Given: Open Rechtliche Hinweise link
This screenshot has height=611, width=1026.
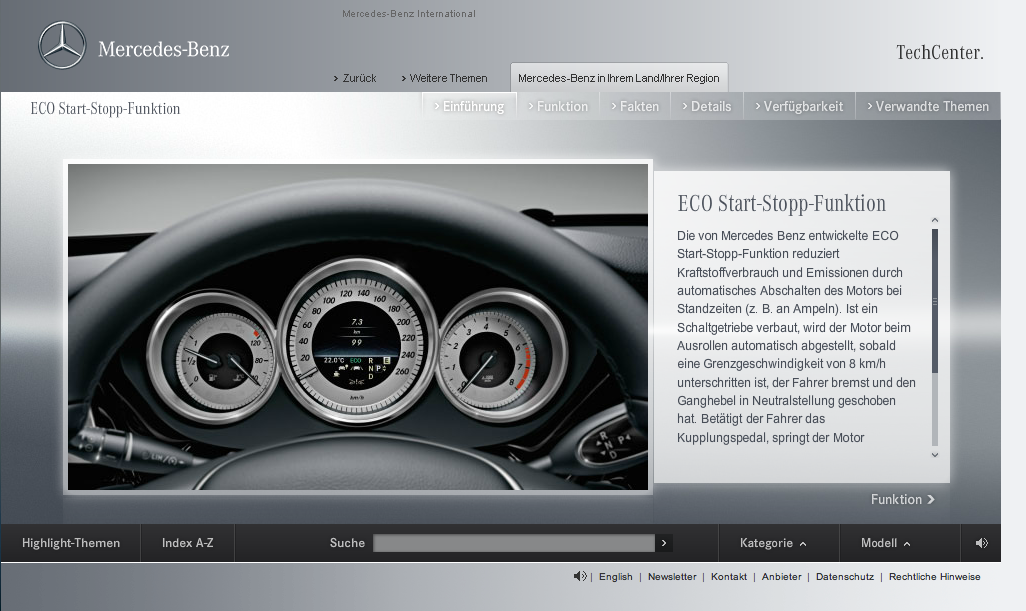Looking at the screenshot, I should tap(934, 576).
